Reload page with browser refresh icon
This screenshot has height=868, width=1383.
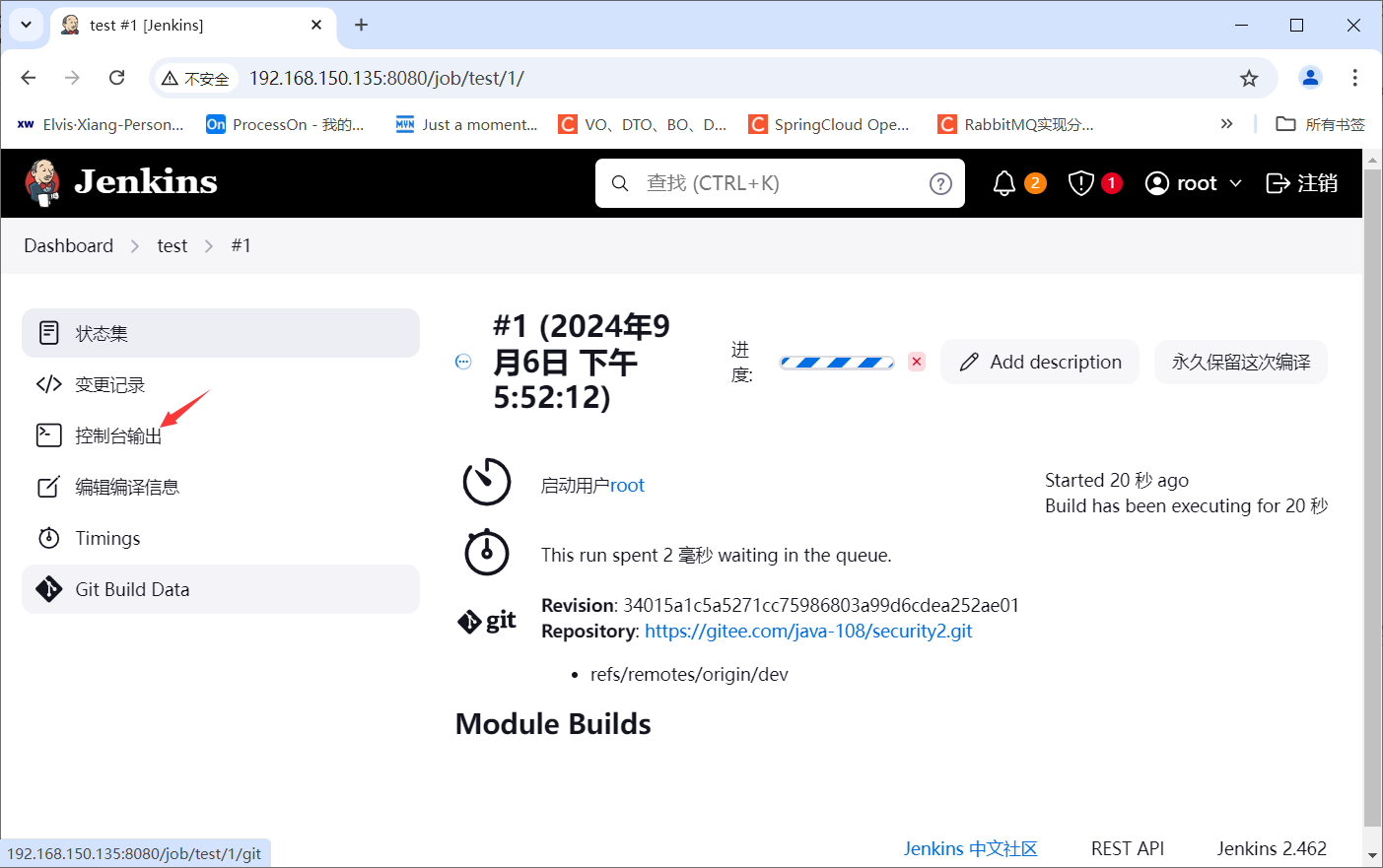click(x=116, y=78)
